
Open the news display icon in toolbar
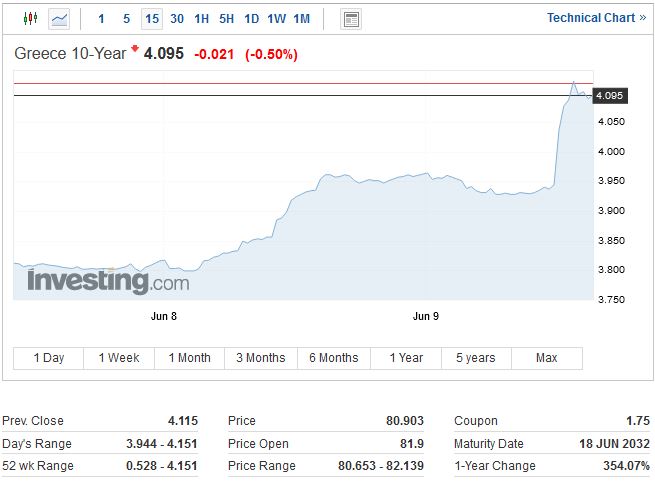point(351,19)
